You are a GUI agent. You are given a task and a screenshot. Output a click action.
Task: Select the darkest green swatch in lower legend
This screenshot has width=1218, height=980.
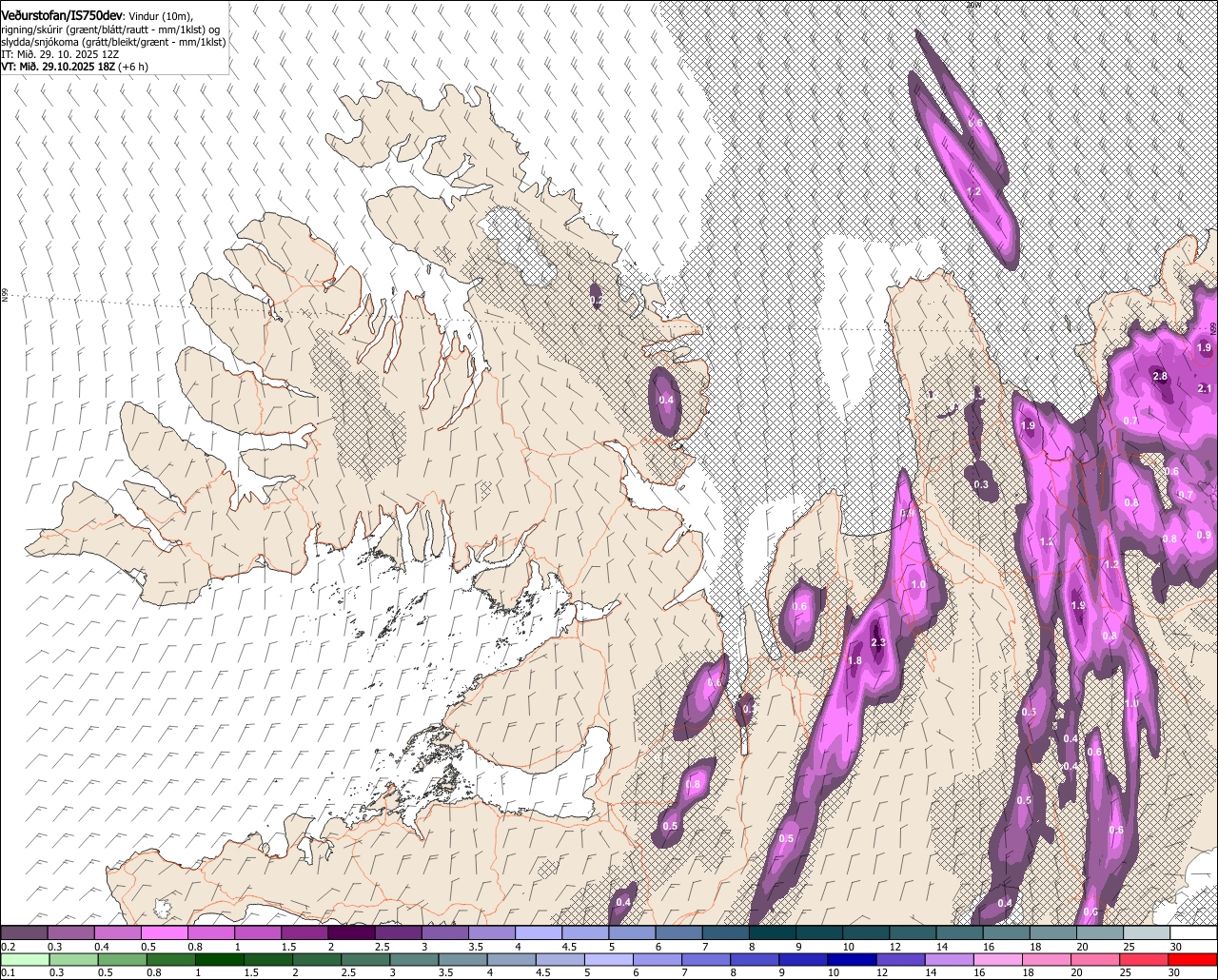(220, 959)
